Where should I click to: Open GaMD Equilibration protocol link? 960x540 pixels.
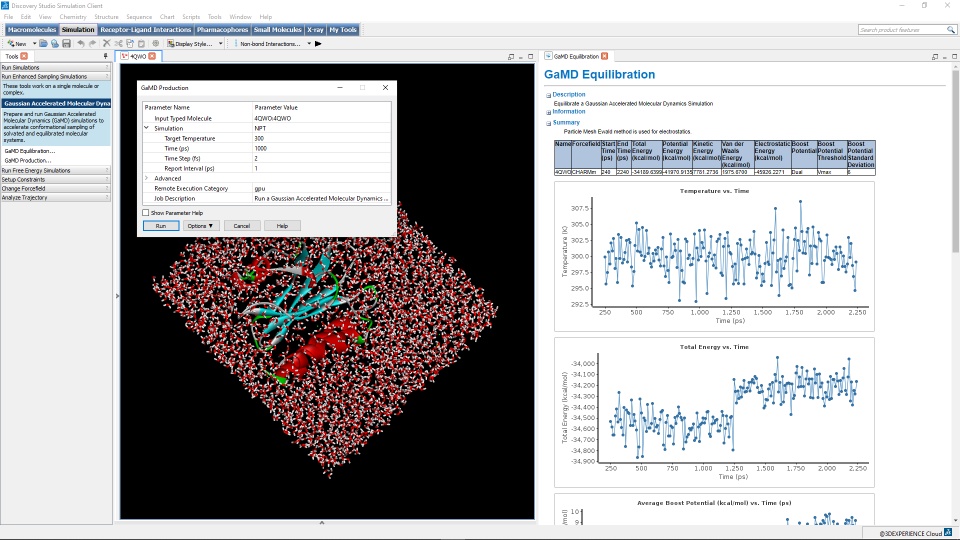pos(29,151)
